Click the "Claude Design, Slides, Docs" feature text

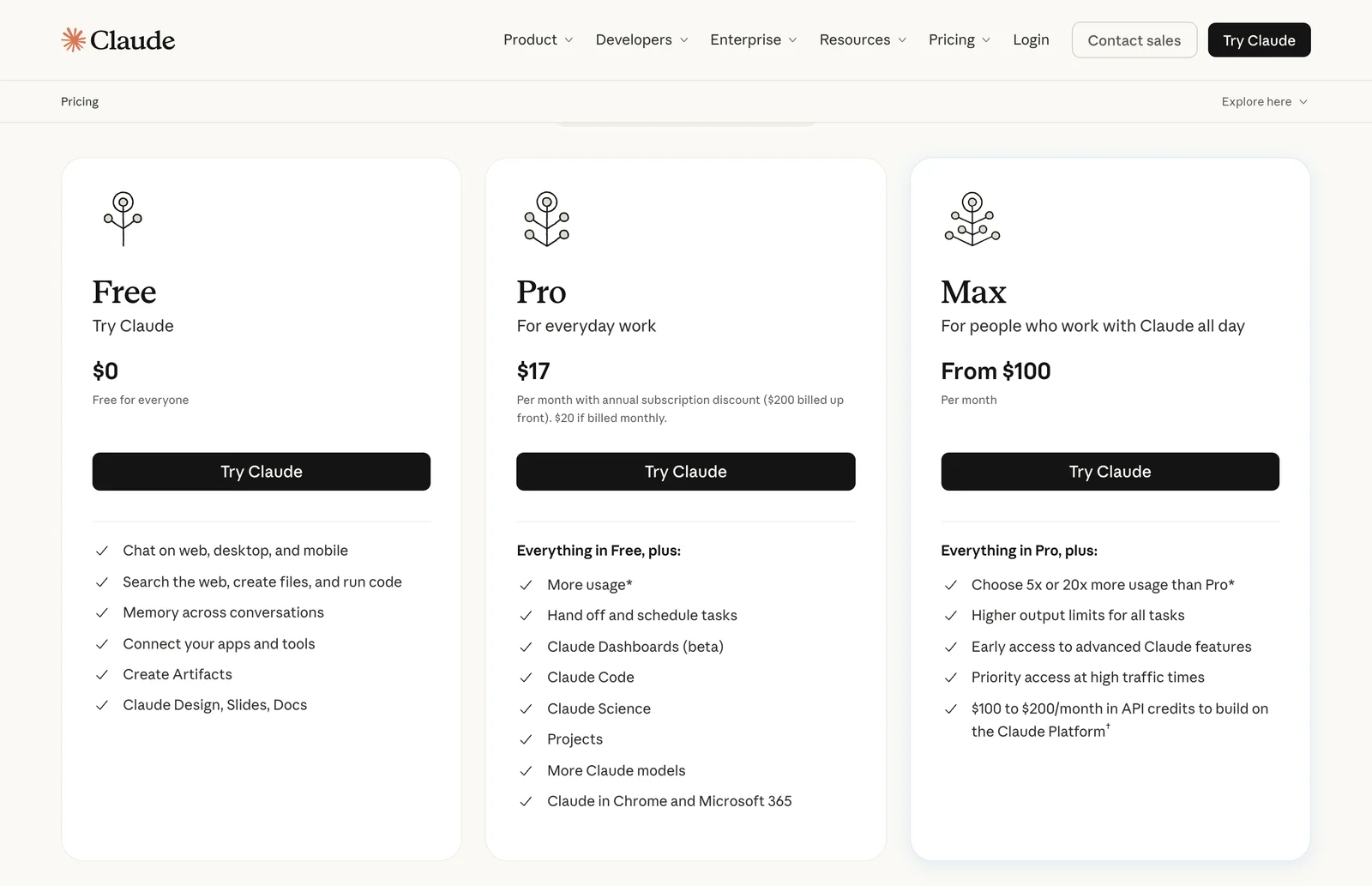click(x=214, y=705)
